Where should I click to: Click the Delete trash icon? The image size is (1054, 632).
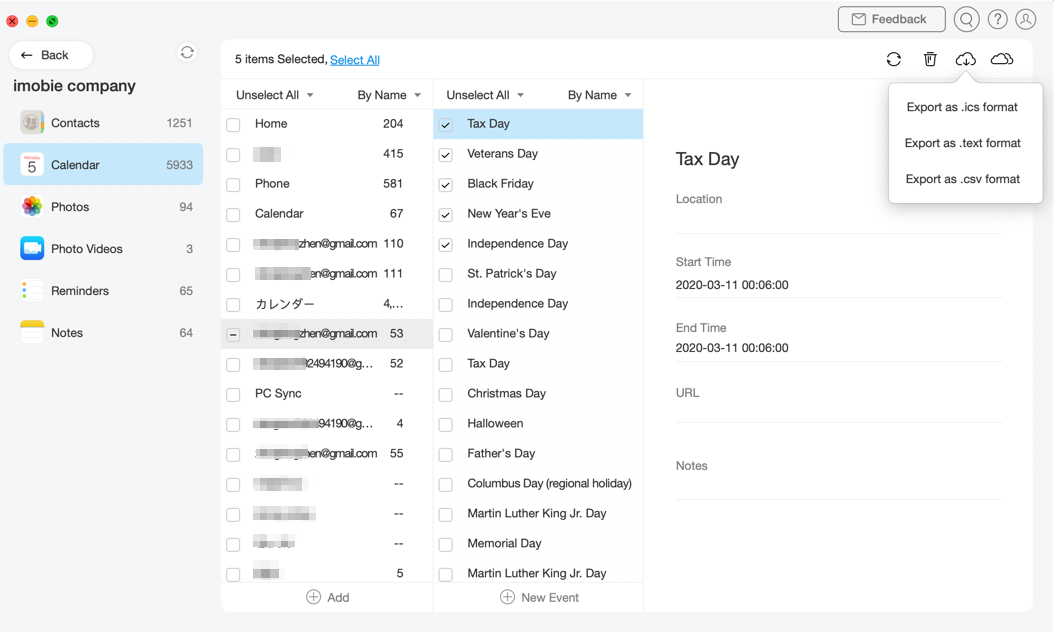tap(930, 59)
